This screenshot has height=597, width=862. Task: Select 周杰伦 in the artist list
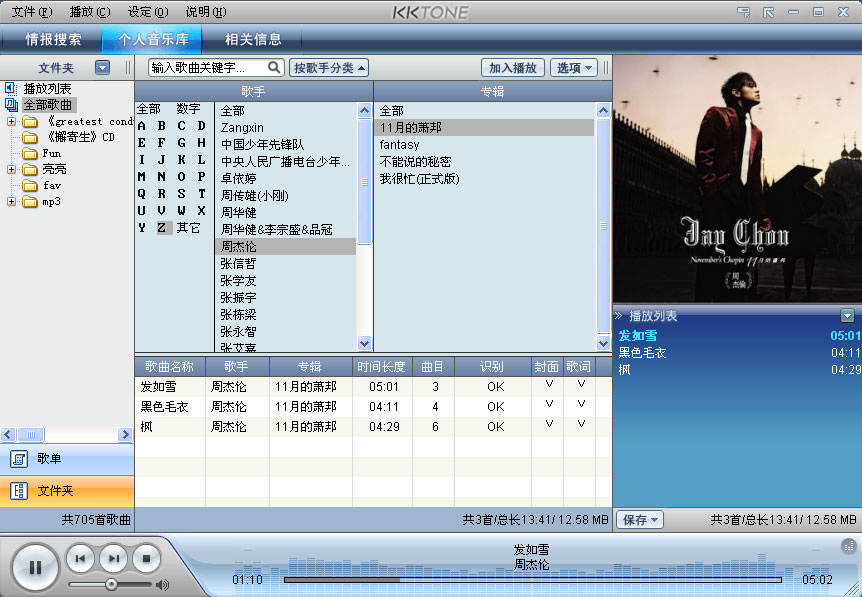285,246
